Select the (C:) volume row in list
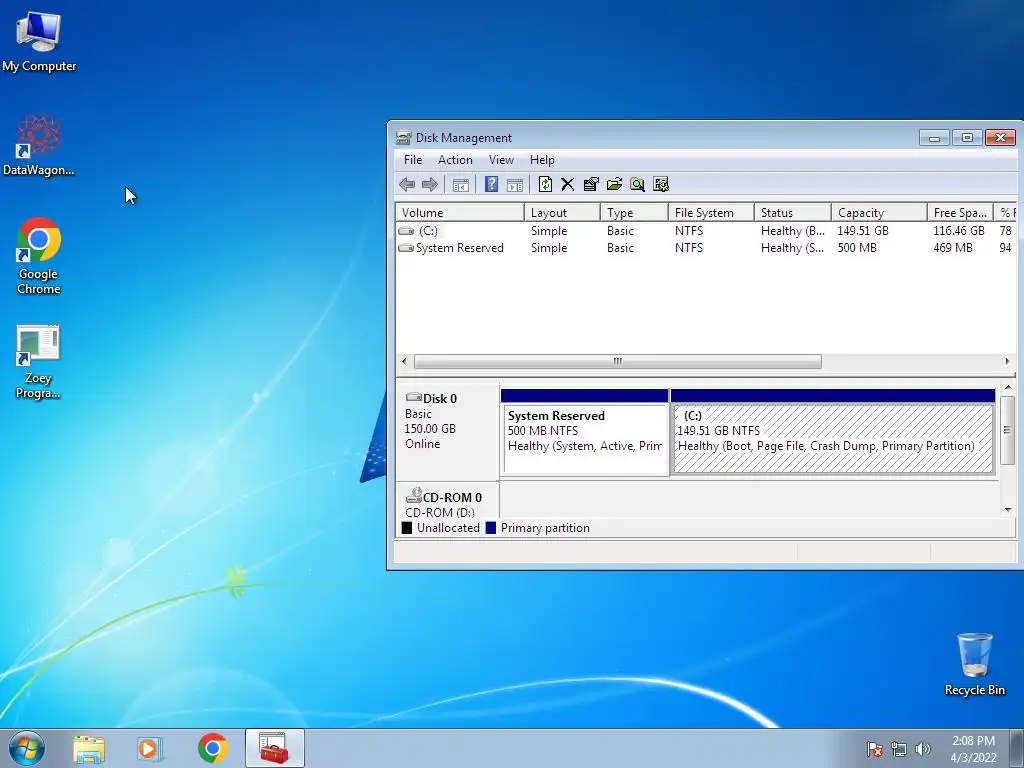The image size is (1024, 768). point(706,231)
